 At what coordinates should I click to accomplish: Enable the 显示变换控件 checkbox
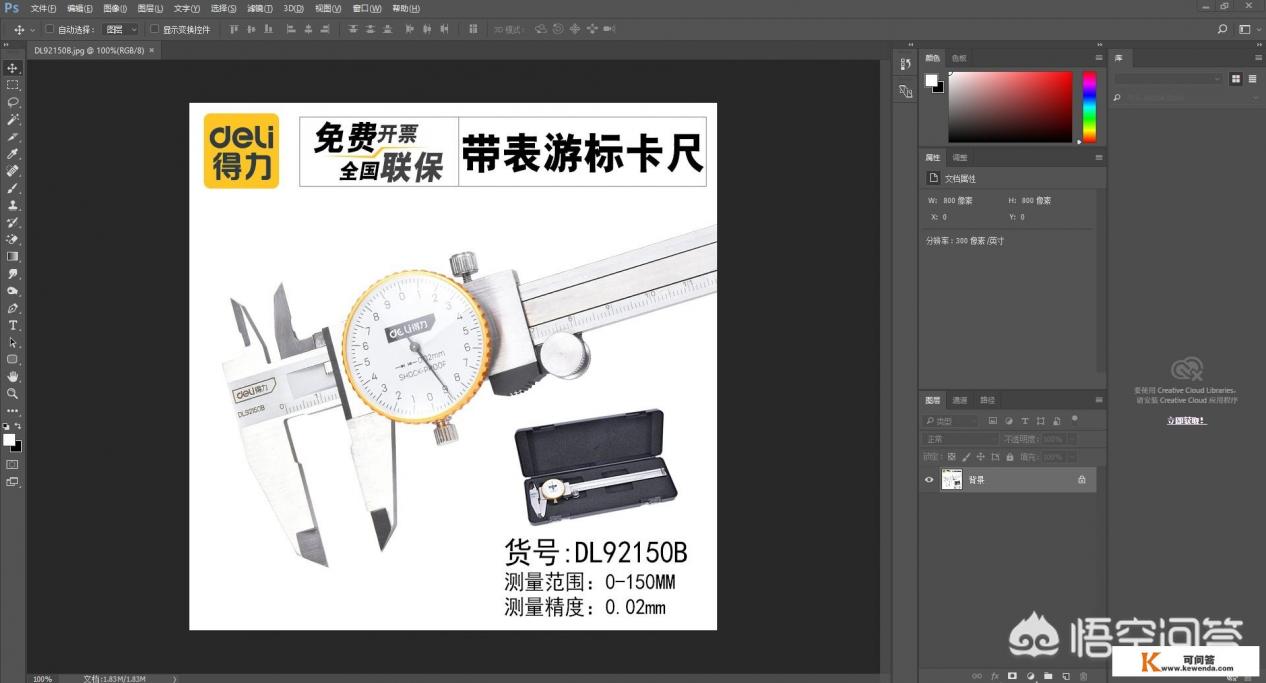point(154,30)
